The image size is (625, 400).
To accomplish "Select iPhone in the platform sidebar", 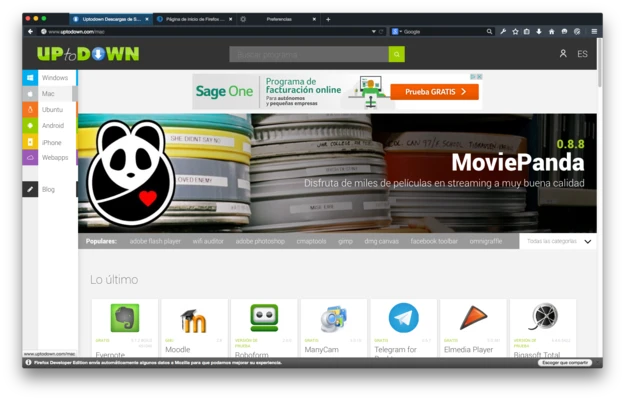I will pyautogui.click(x=50, y=142).
